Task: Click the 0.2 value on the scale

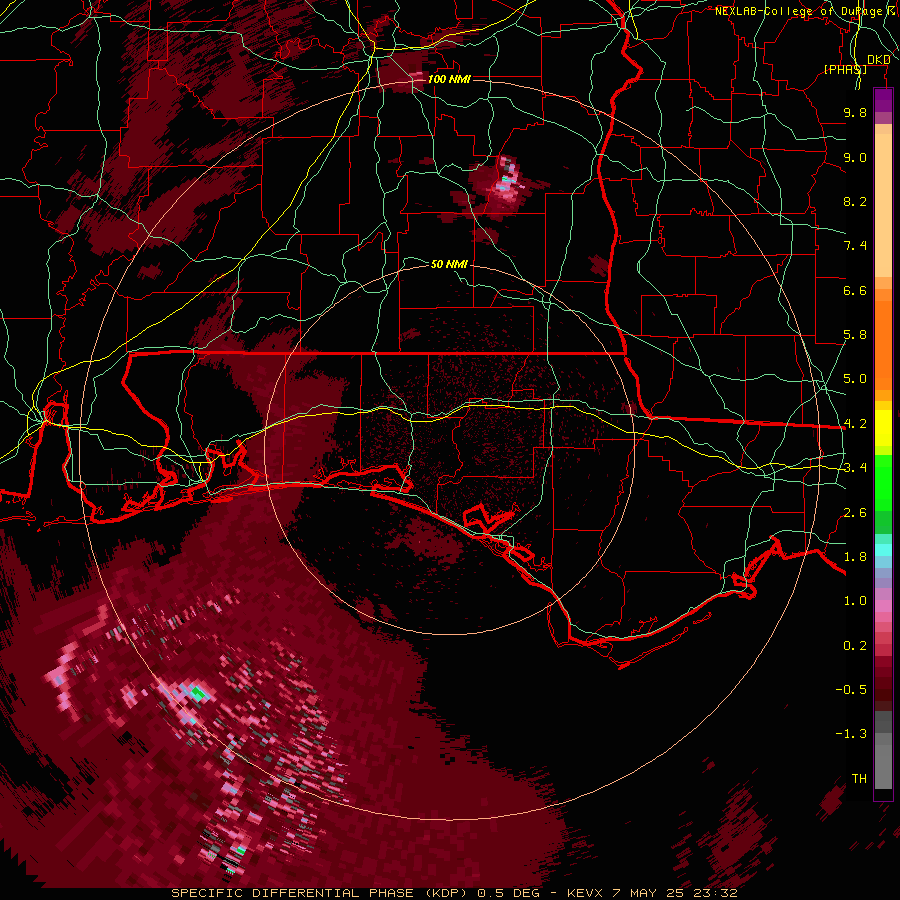Action: [855, 646]
